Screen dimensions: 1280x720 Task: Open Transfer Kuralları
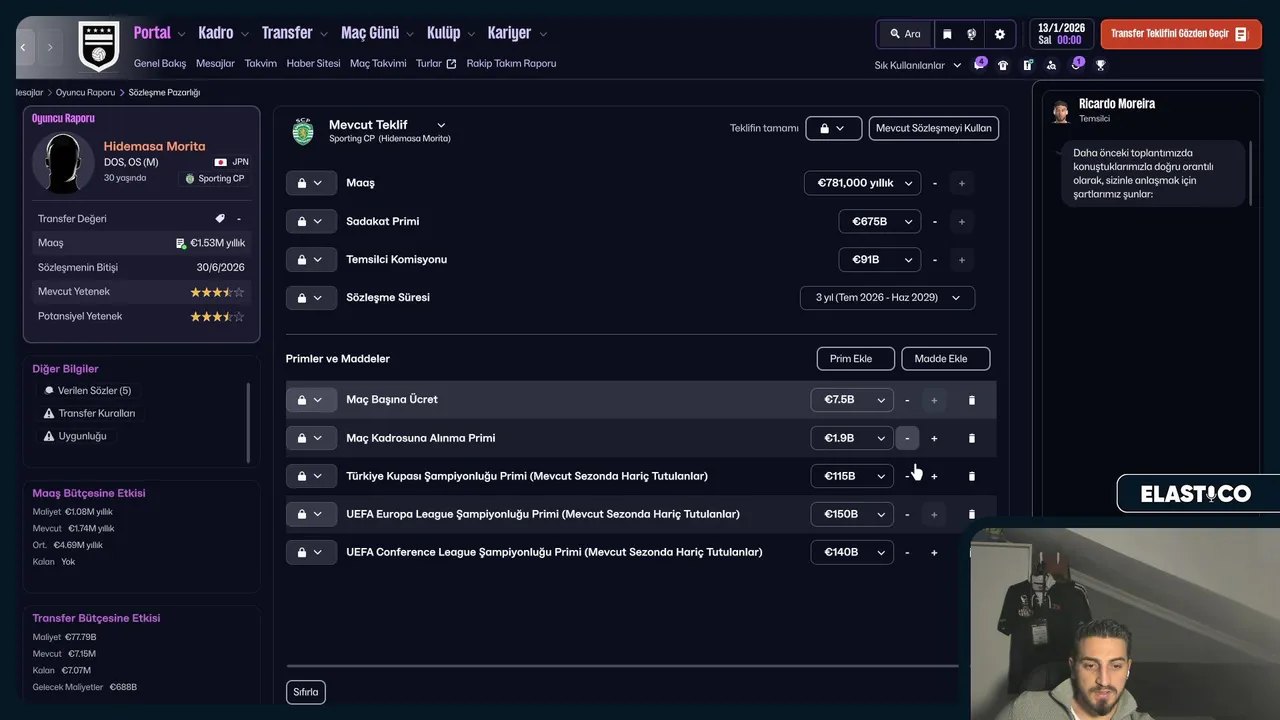96,413
